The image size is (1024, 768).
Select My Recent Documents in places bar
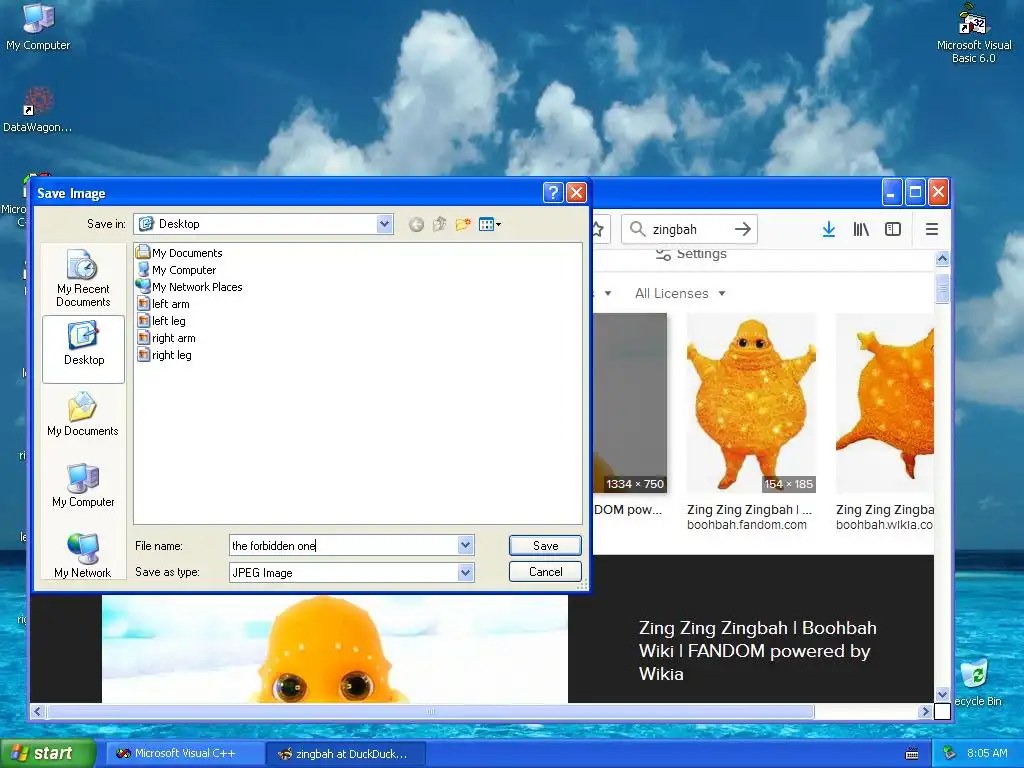(x=83, y=278)
